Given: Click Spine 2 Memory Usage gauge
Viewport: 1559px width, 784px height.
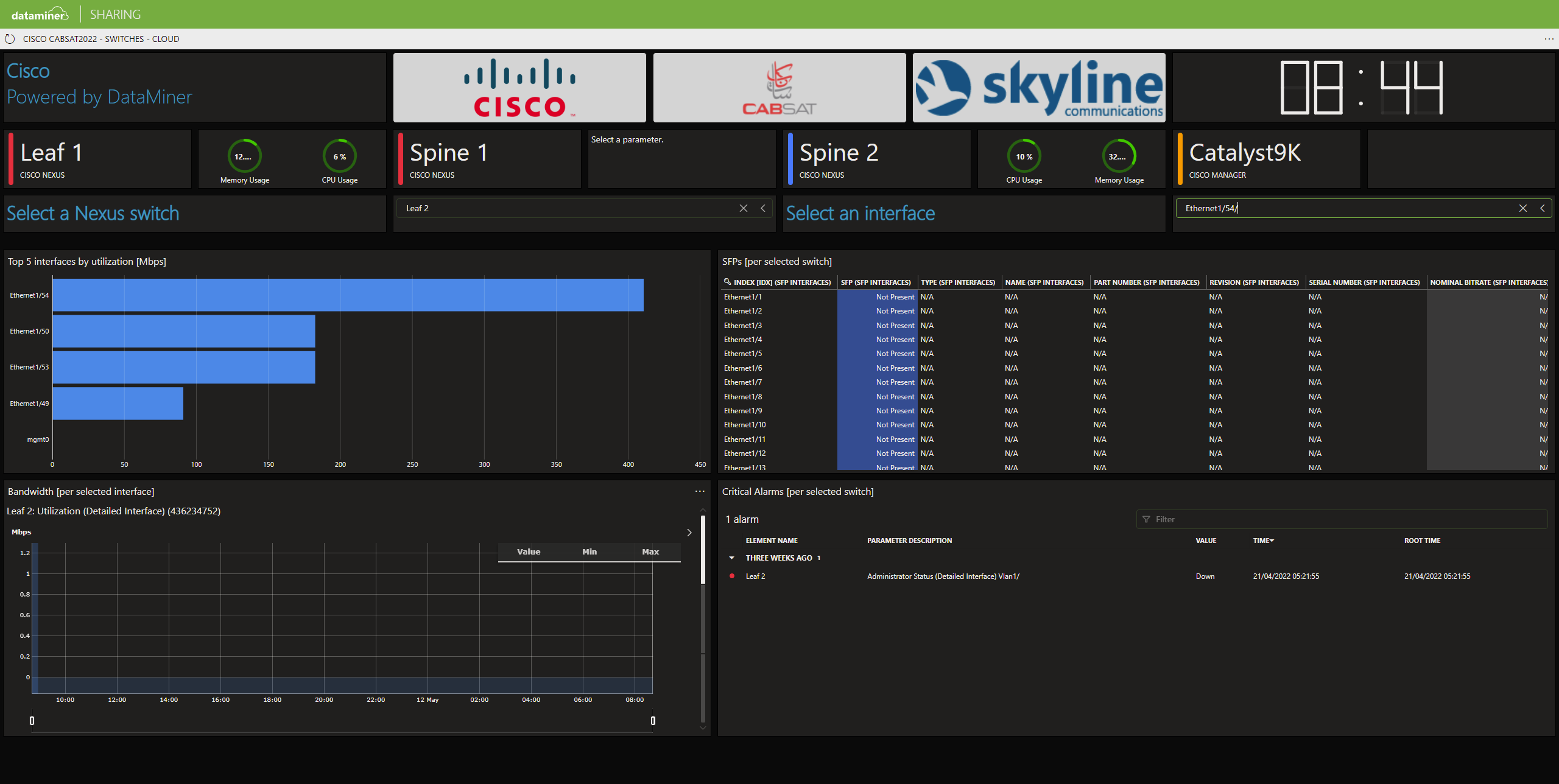Looking at the screenshot, I should pos(1119,156).
